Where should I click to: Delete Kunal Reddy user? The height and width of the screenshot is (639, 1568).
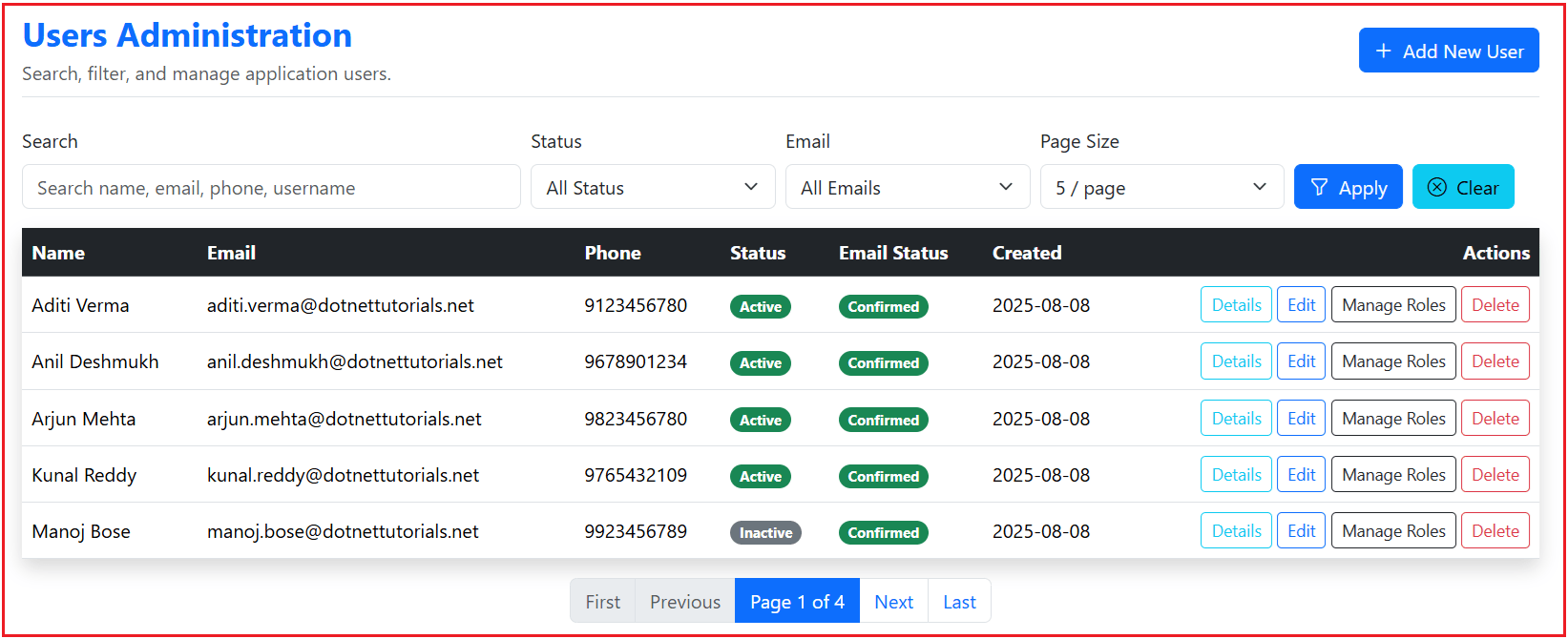point(1495,474)
